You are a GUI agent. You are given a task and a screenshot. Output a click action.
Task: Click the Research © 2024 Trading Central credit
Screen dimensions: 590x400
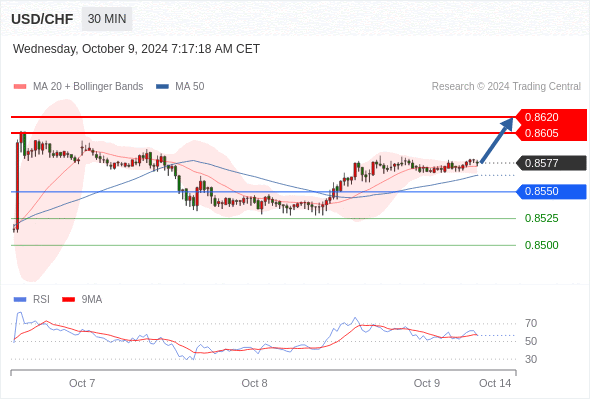[506, 87]
